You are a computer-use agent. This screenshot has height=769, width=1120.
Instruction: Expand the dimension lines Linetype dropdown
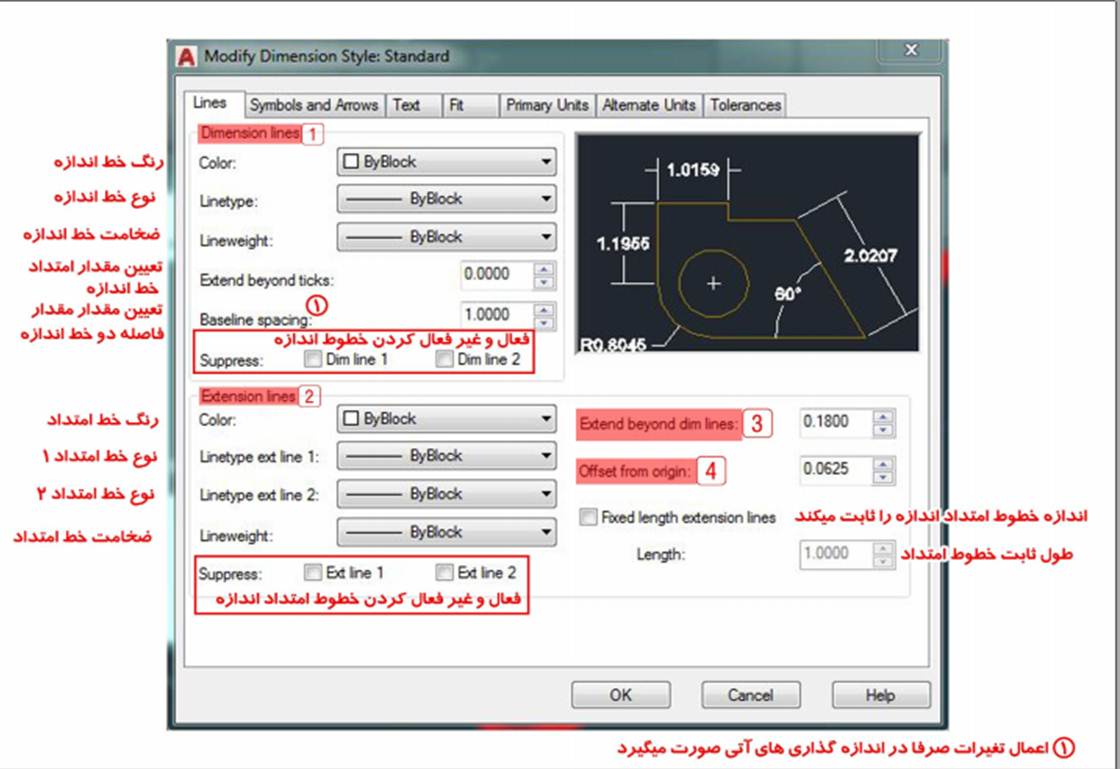coord(446,199)
